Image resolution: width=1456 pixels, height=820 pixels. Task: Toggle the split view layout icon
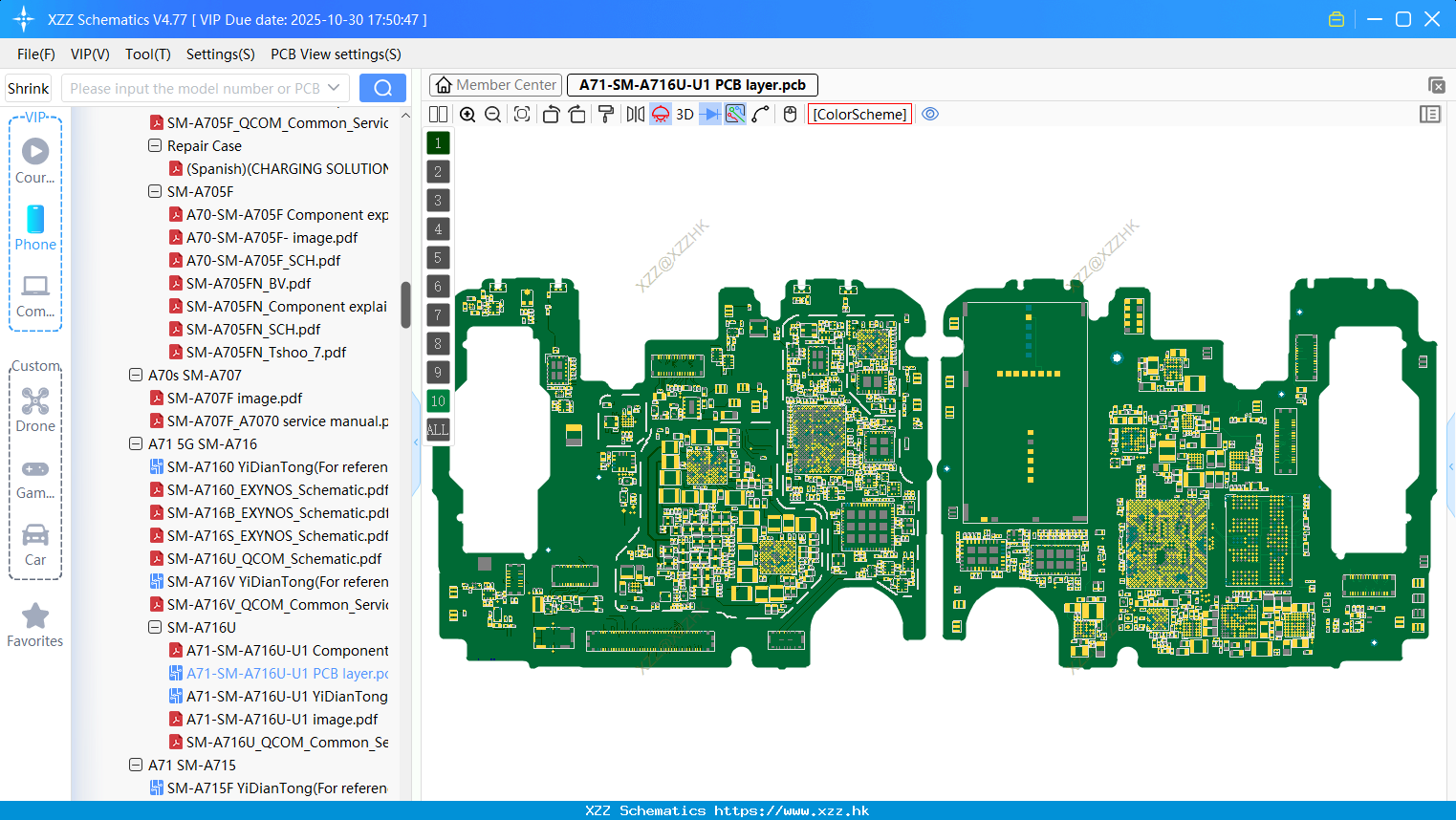(x=438, y=115)
